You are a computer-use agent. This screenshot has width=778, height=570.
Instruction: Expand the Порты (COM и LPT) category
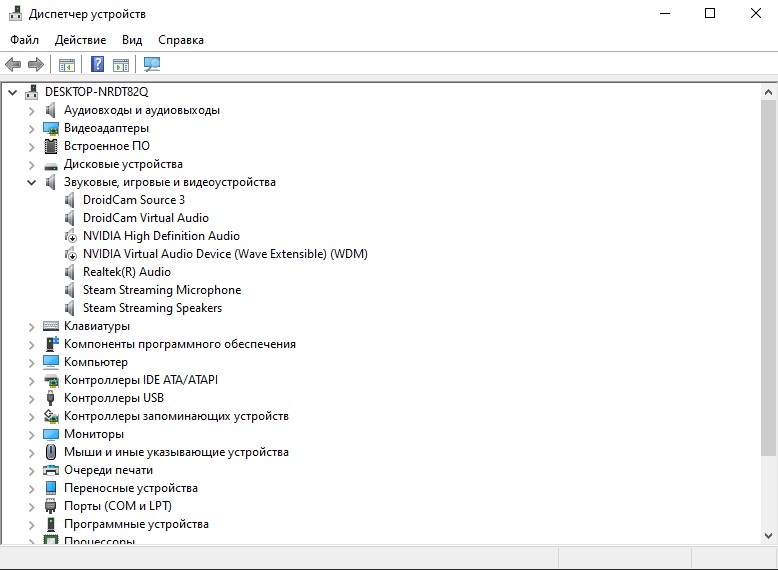pos(31,507)
